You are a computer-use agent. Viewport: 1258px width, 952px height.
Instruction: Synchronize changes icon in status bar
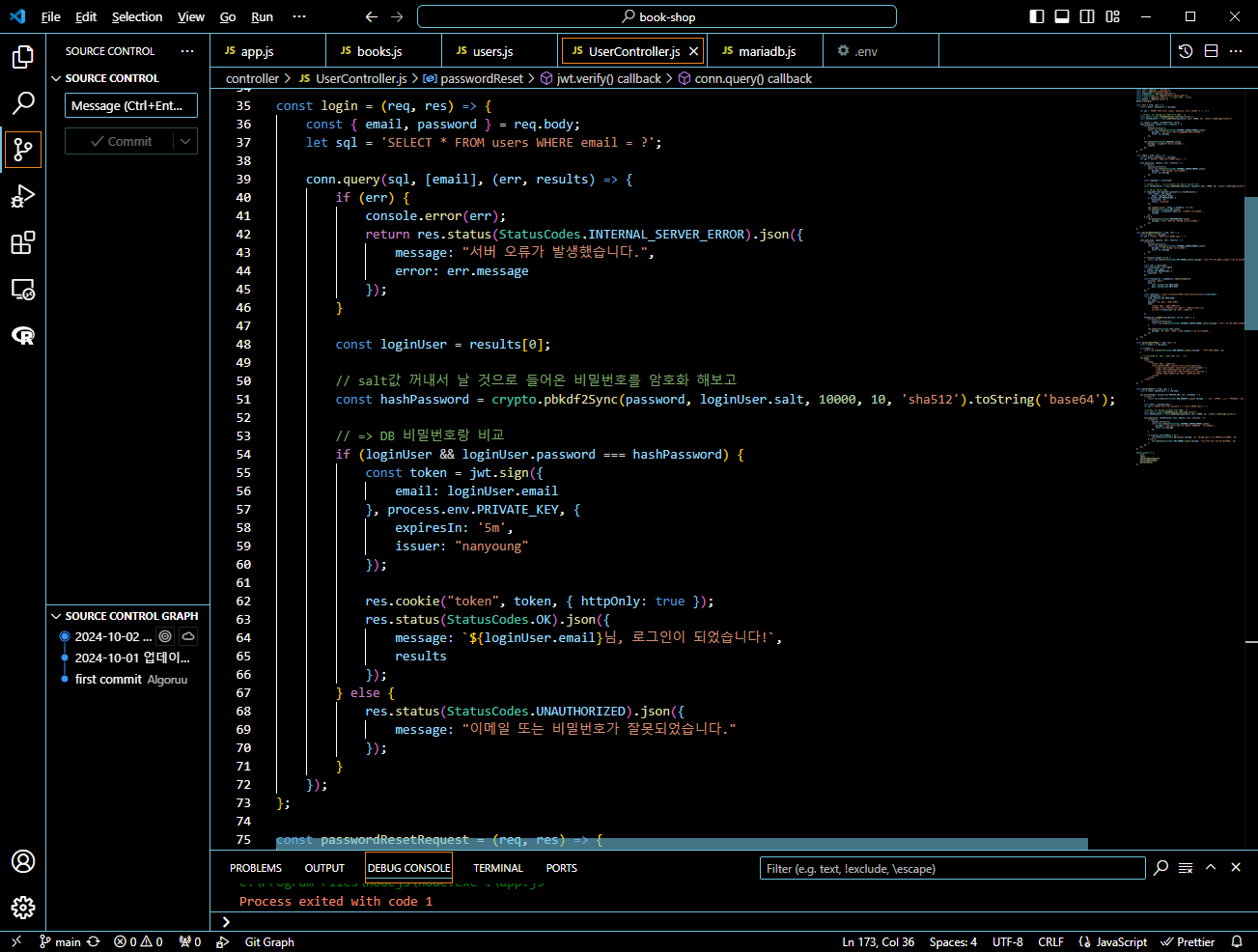93,941
